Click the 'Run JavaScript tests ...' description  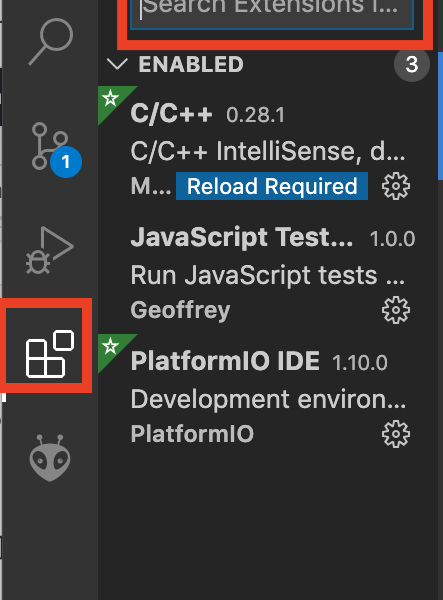[x=268, y=275]
